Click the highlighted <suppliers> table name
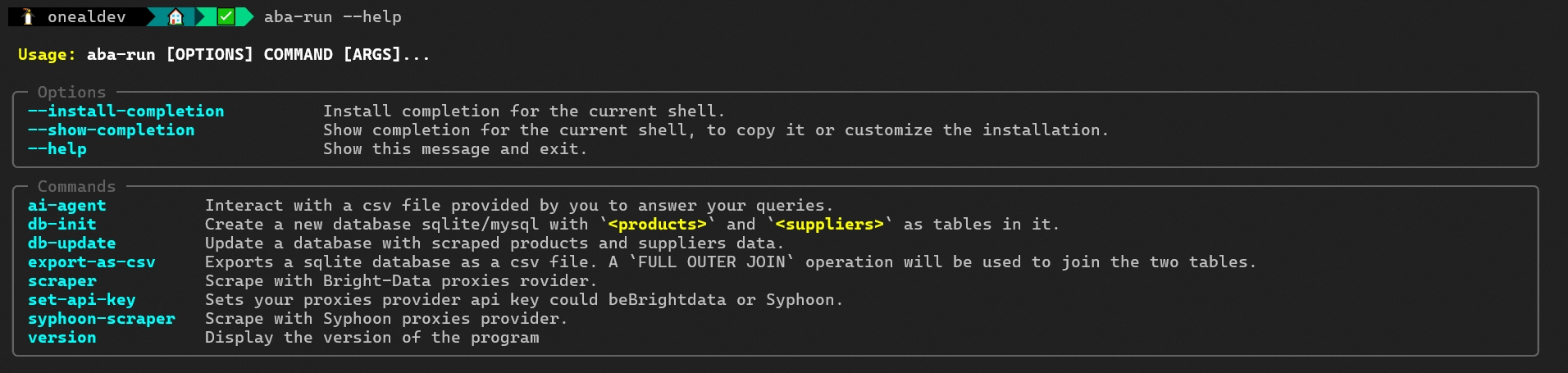 829,225
